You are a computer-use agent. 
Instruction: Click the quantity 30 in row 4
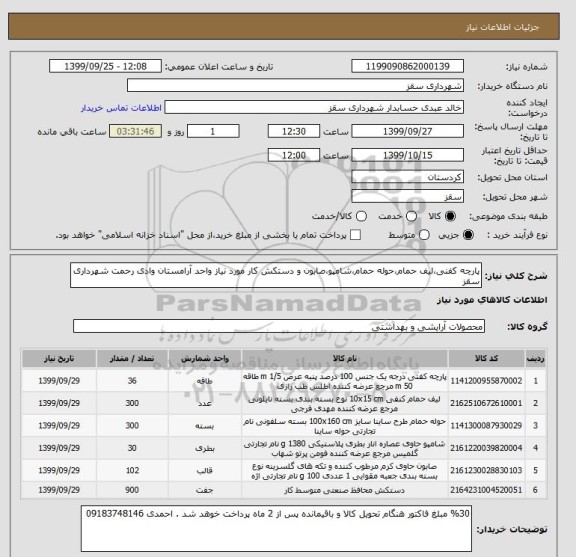(132, 448)
